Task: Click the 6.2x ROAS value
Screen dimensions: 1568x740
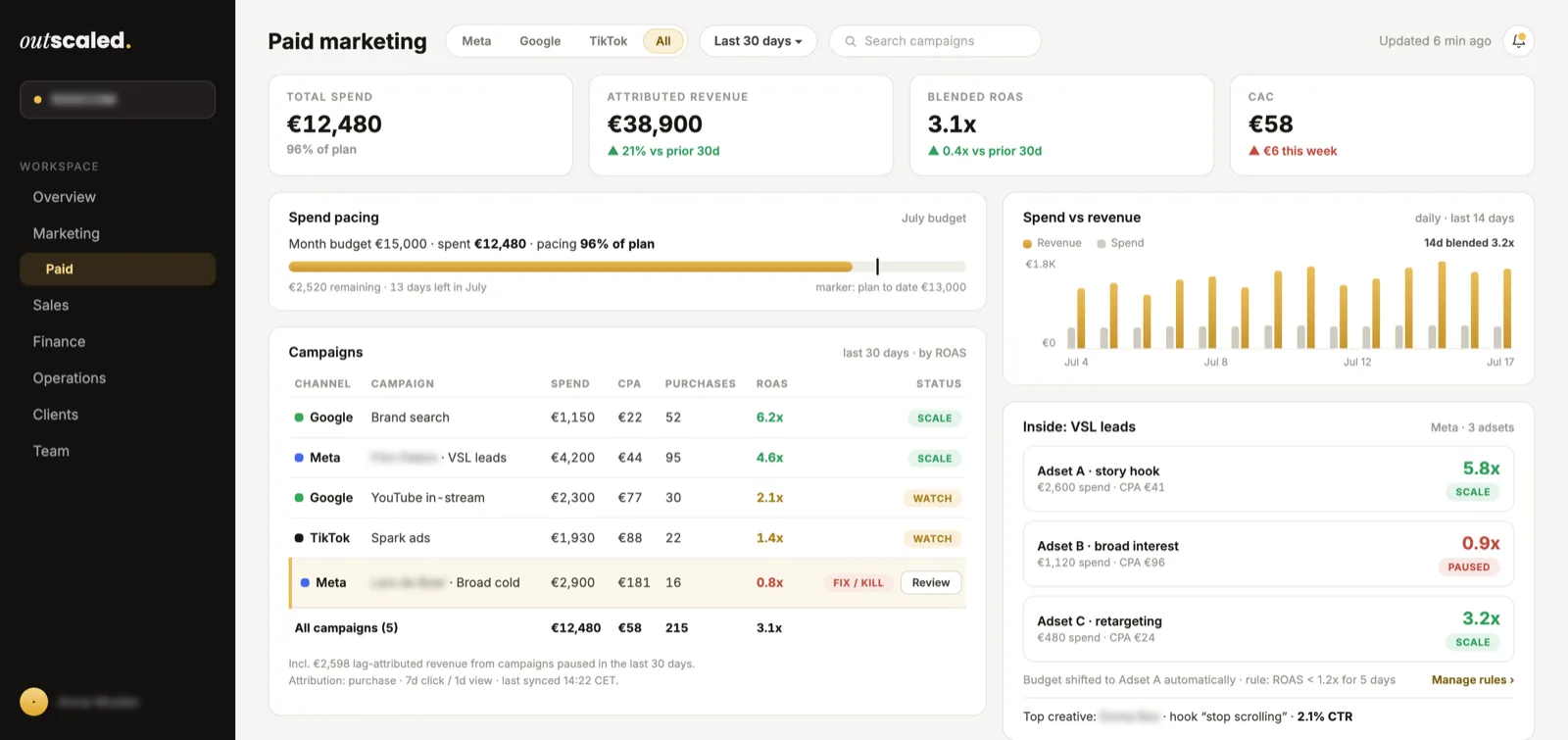Action: (x=769, y=418)
